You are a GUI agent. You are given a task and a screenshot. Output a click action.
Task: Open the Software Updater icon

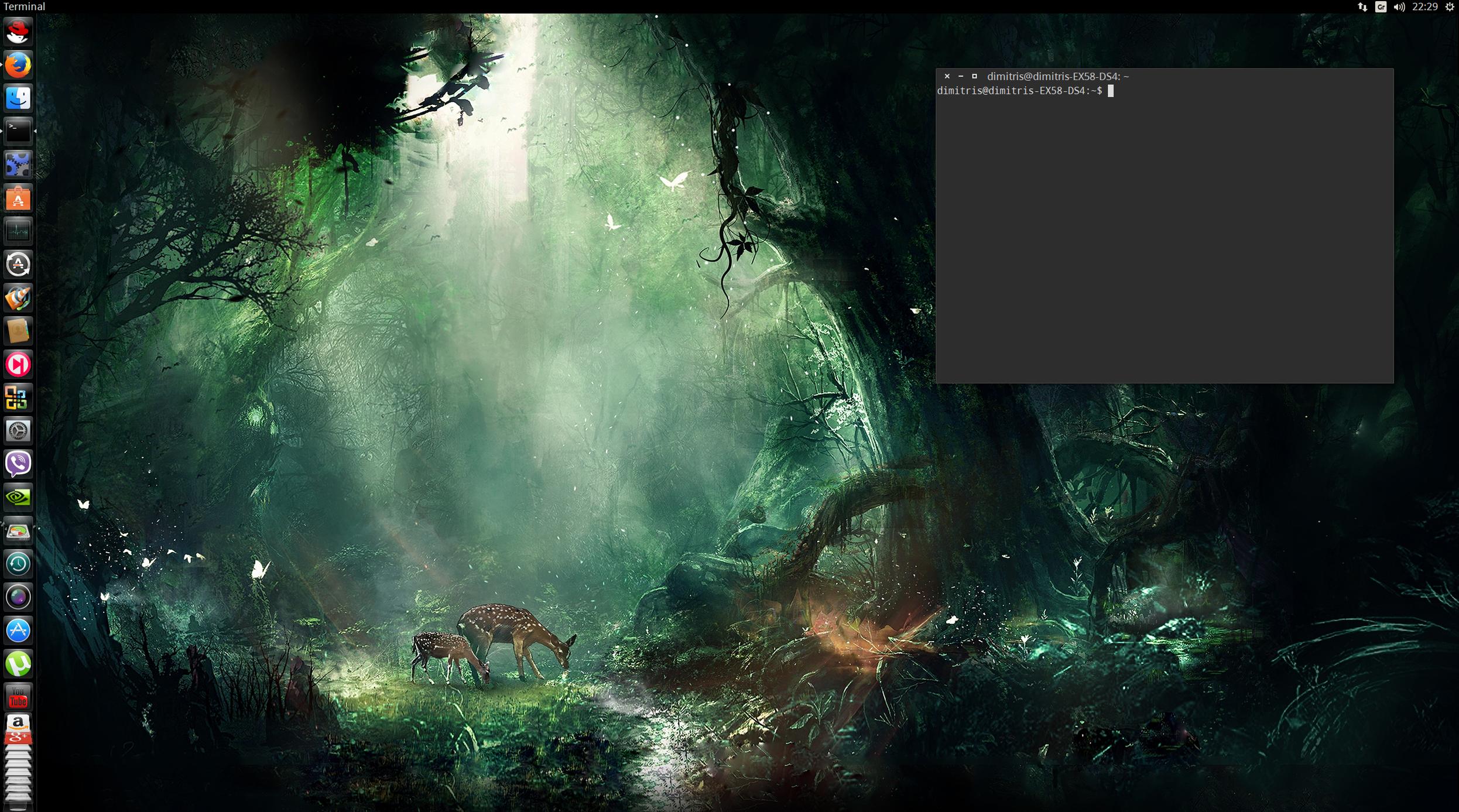[18, 265]
